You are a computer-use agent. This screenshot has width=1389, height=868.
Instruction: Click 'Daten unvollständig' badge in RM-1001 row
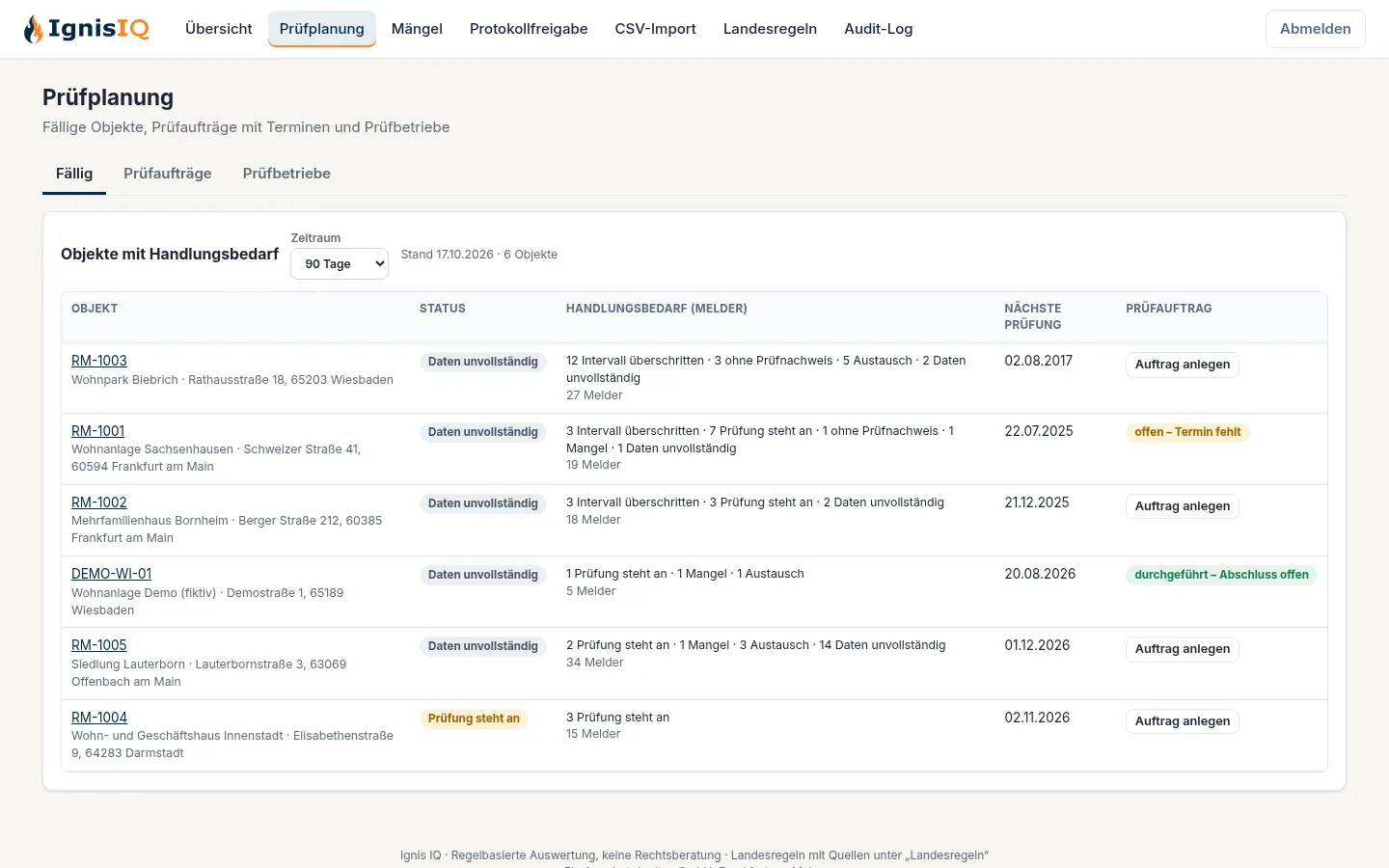pyautogui.click(x=483, y=432)
